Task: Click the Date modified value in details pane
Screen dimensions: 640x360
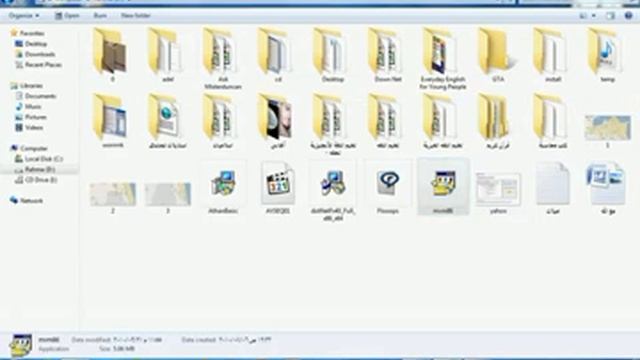Action: [x=138, y=340]
